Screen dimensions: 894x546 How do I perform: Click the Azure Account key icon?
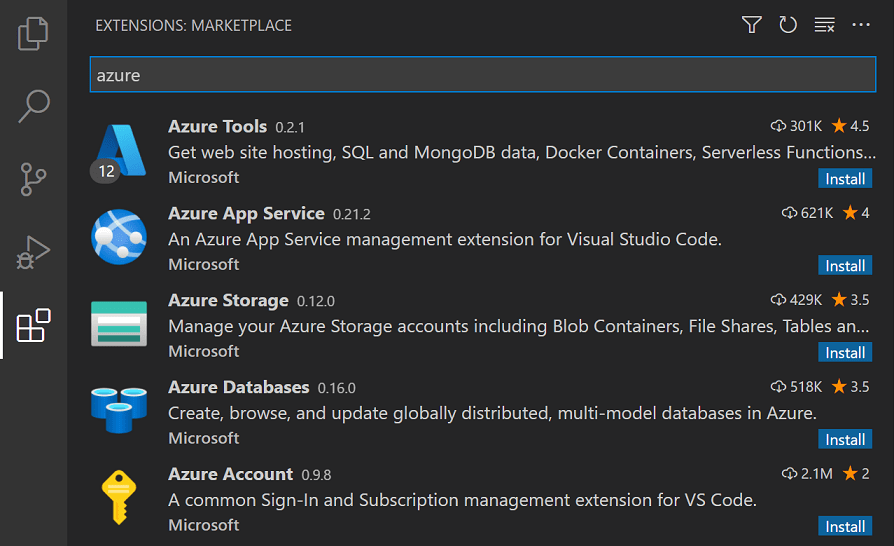pos(119,497)
